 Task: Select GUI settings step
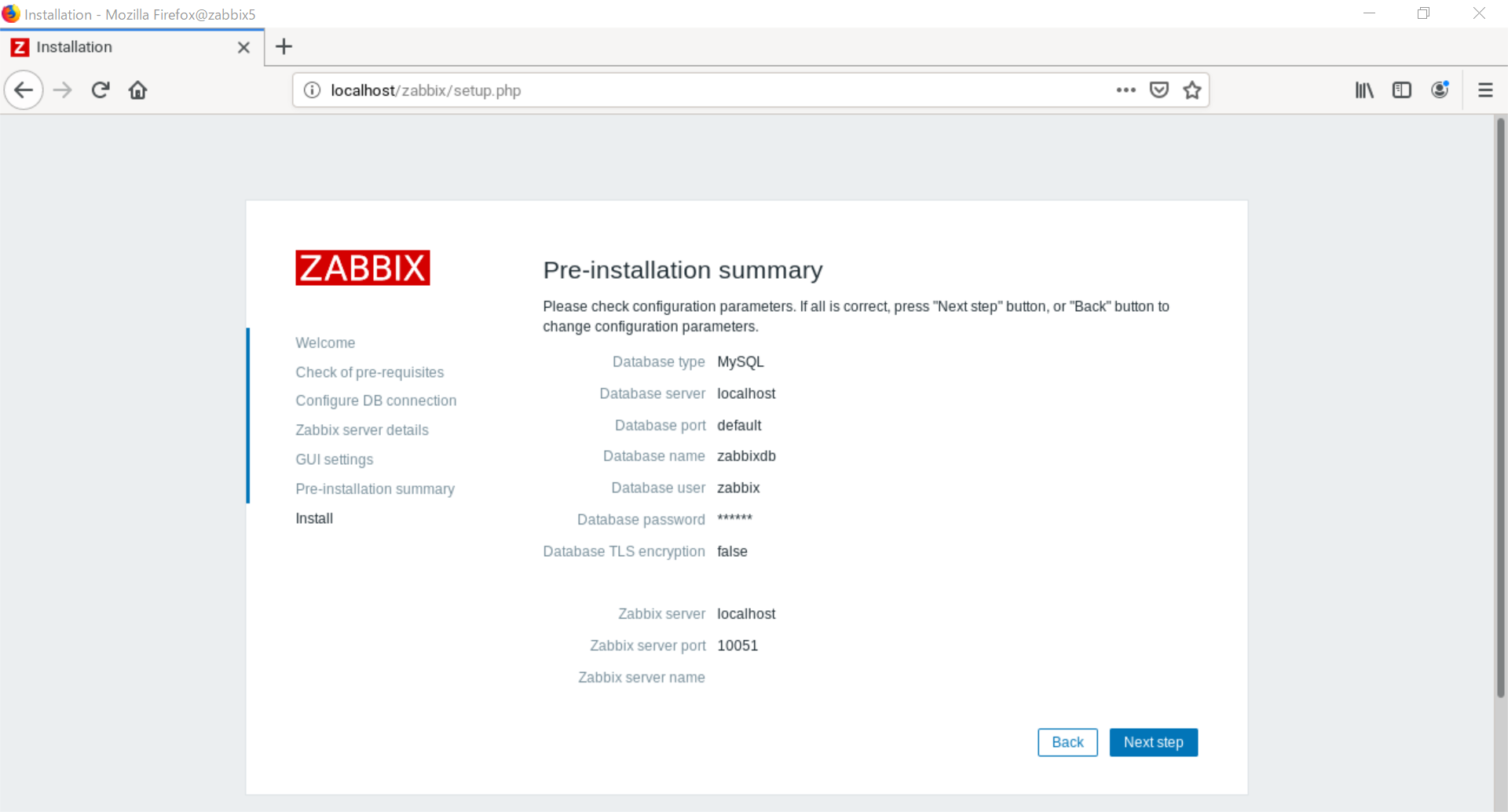click(335, 459)
